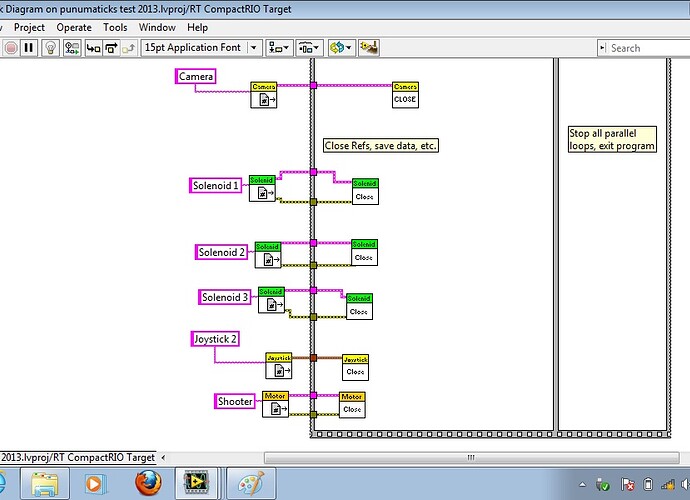This screenshot has height=500, width=690.
Task: Click the Step Out toolbar button
Action: pos(128,48)
